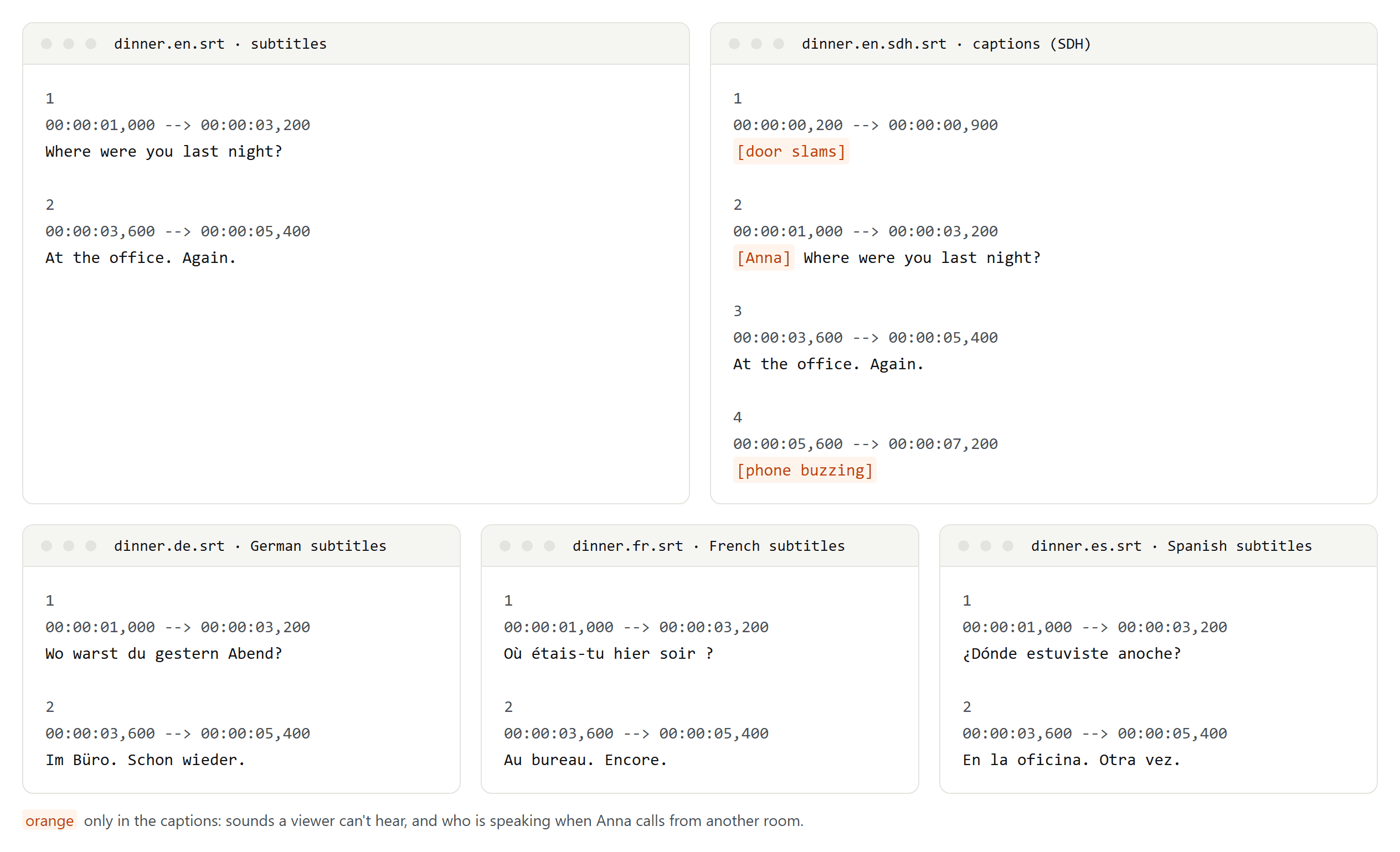This screenshot has height=852, width=1400.
Task: Click cue number 2 in German subtitles
Action: pos(50,706)
